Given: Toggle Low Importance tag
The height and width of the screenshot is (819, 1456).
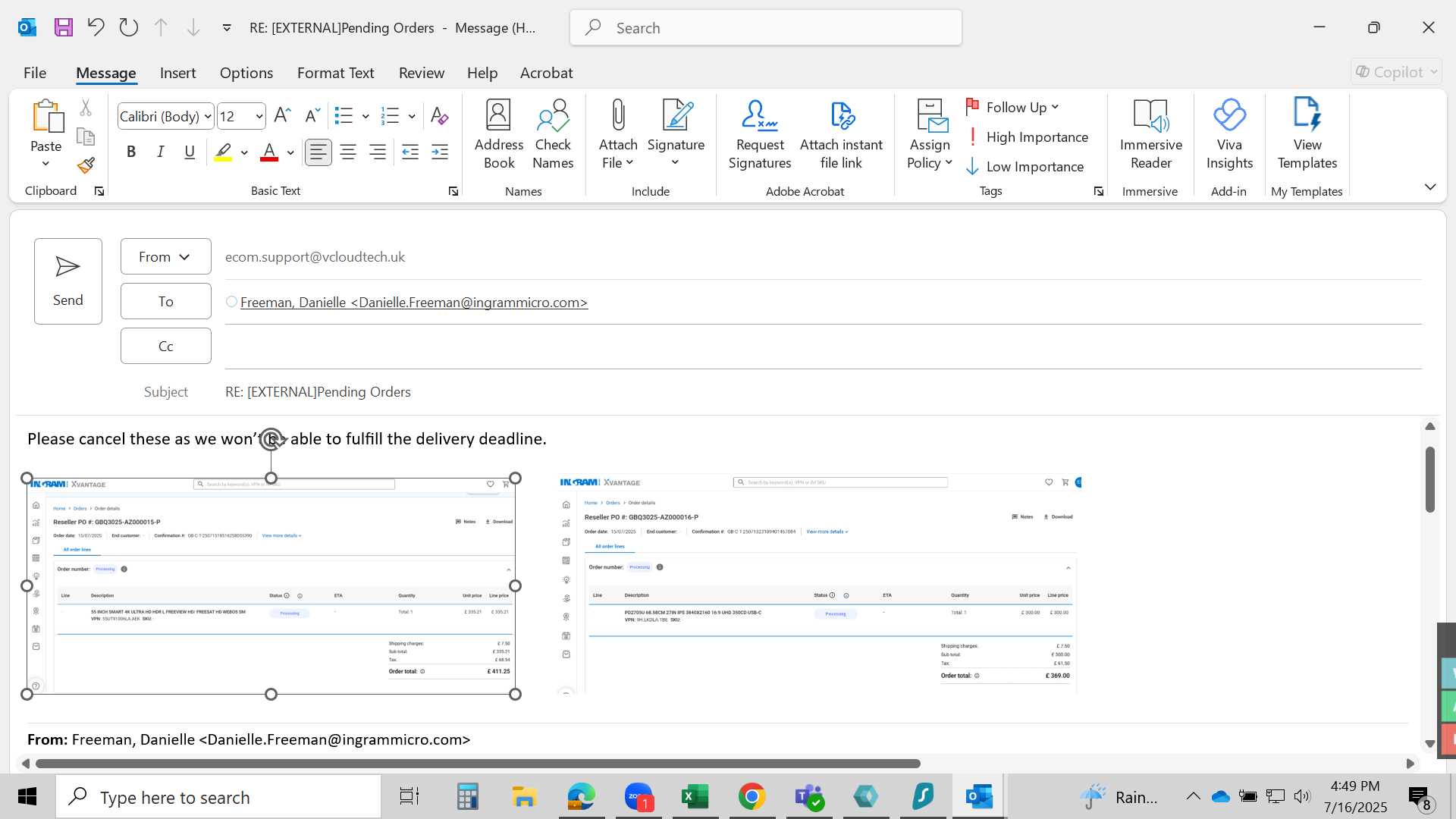Looking at the screenshot, I should pyautogui.click(x=1025, y=167).
